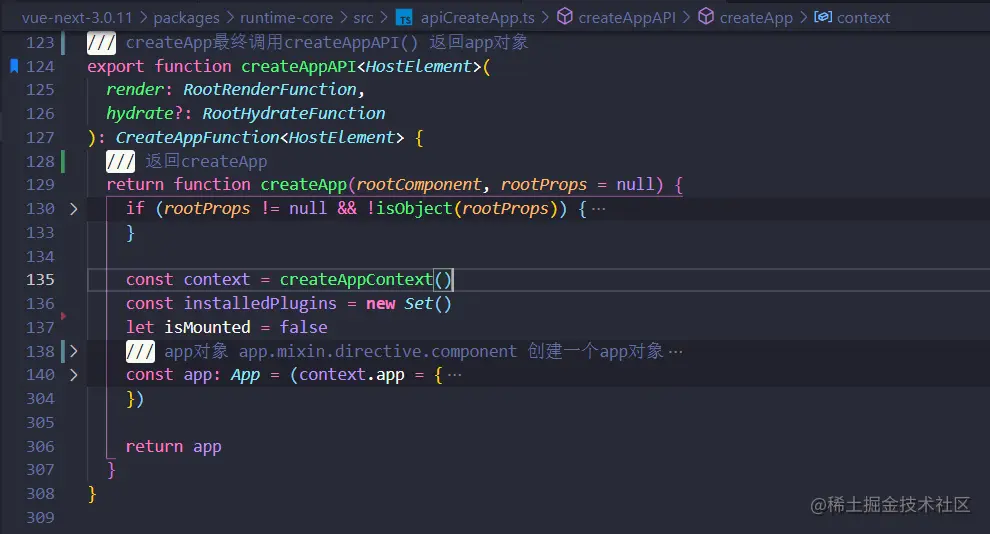Viewport: 990px width, 534px height.
Task: Click isMounted variable name
Action: (x=207, y=327)
